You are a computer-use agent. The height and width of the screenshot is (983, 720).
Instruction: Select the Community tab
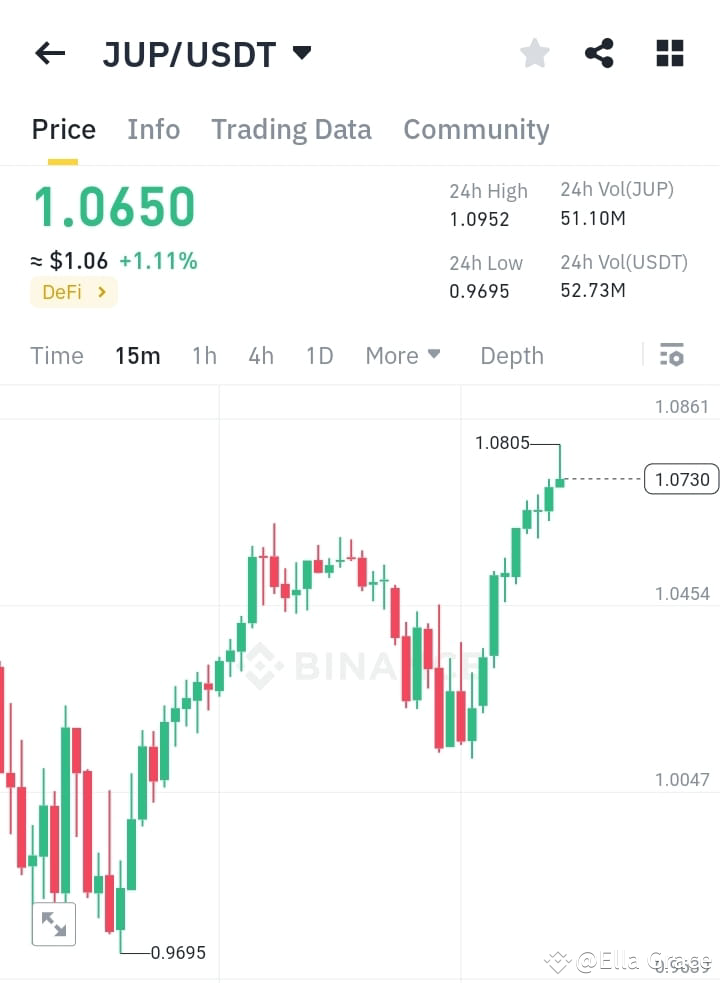point(476,129)
